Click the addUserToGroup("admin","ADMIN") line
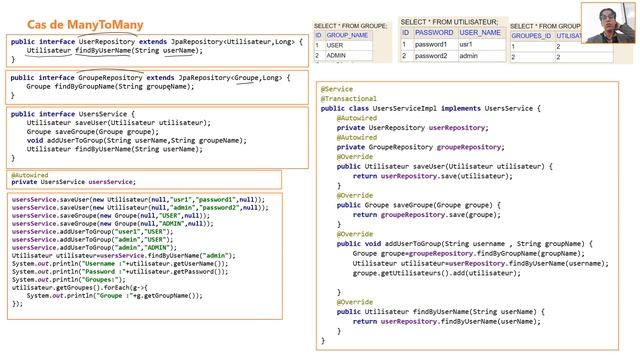 coord(94,247)
